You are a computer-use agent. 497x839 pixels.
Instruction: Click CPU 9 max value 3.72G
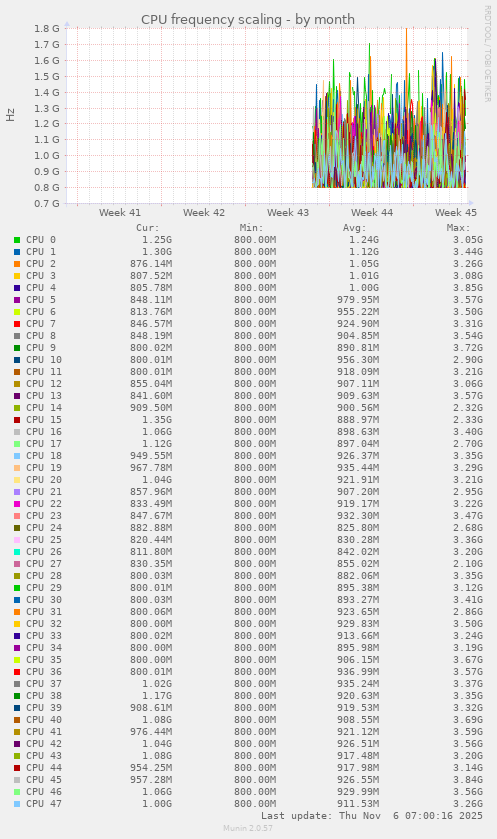[x=468, y=348]
